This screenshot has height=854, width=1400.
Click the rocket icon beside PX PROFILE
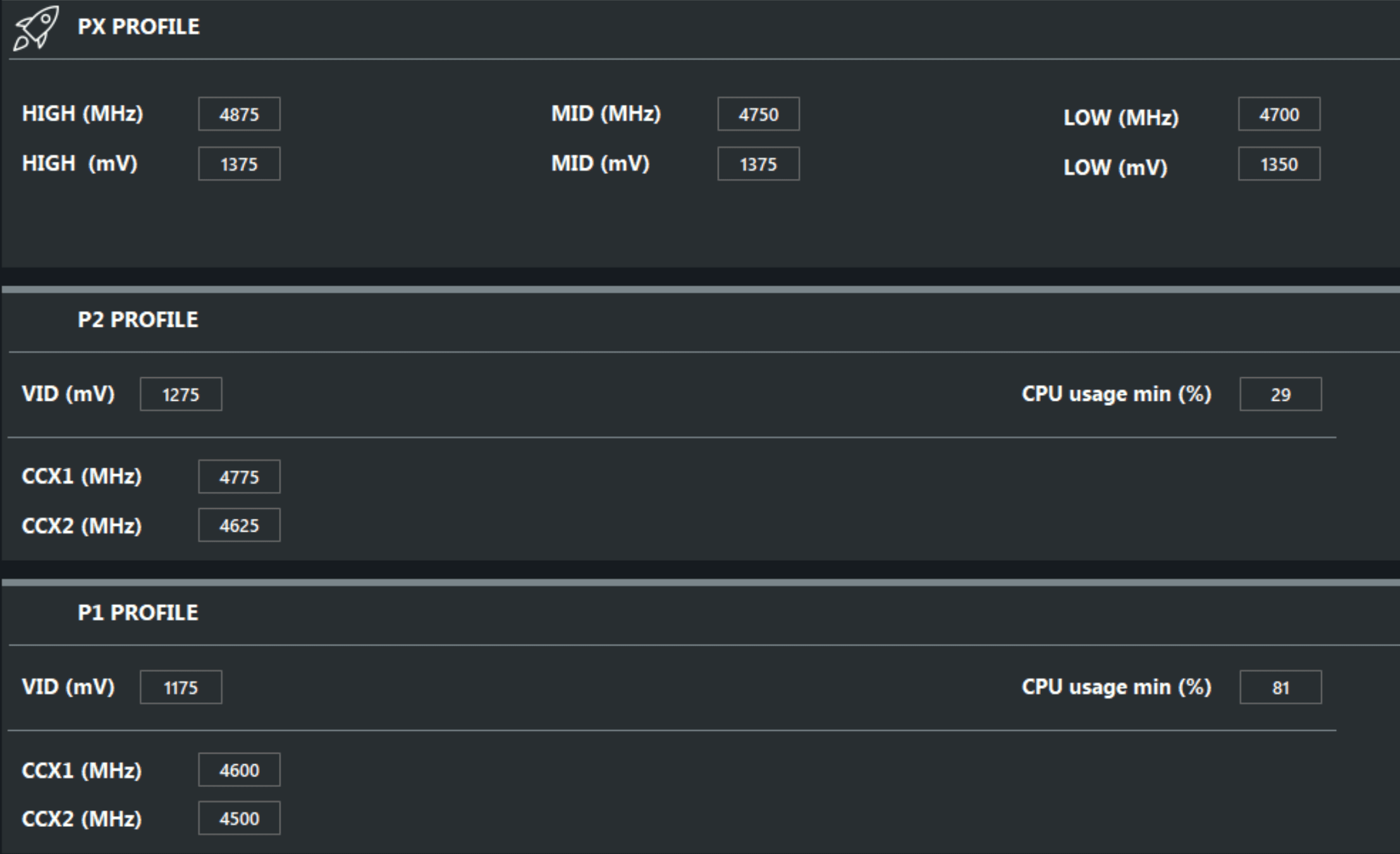36,27
